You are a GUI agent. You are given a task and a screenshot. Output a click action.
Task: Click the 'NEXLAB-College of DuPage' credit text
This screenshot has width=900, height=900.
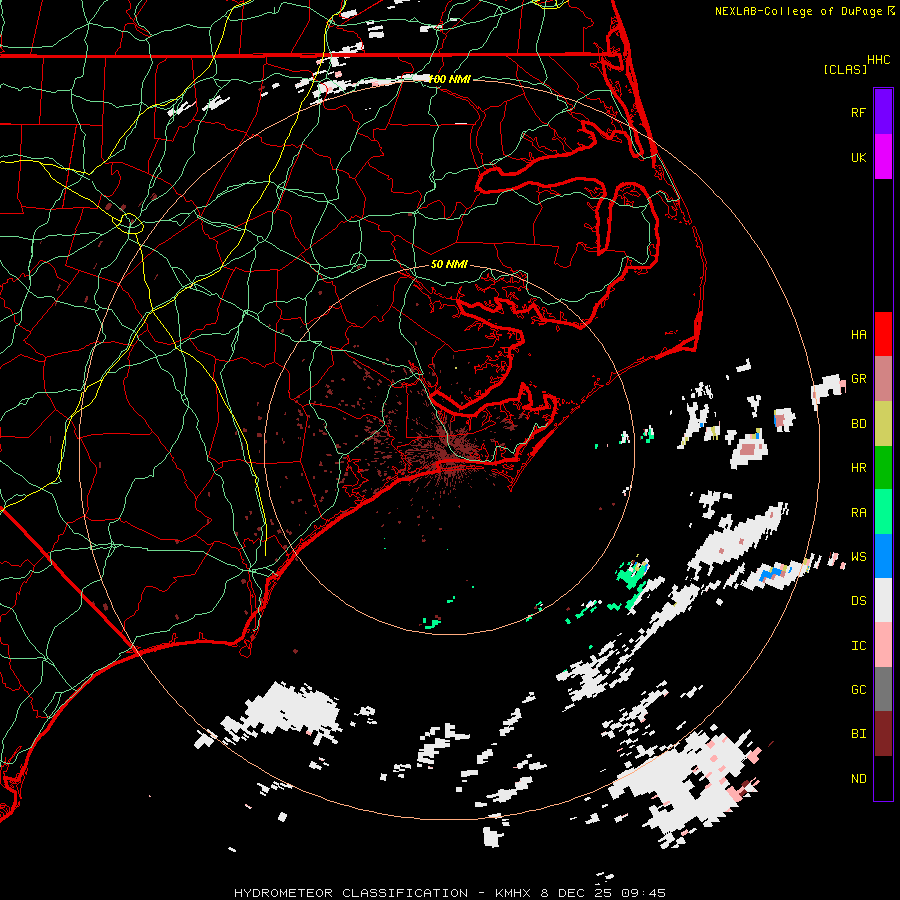799,11
